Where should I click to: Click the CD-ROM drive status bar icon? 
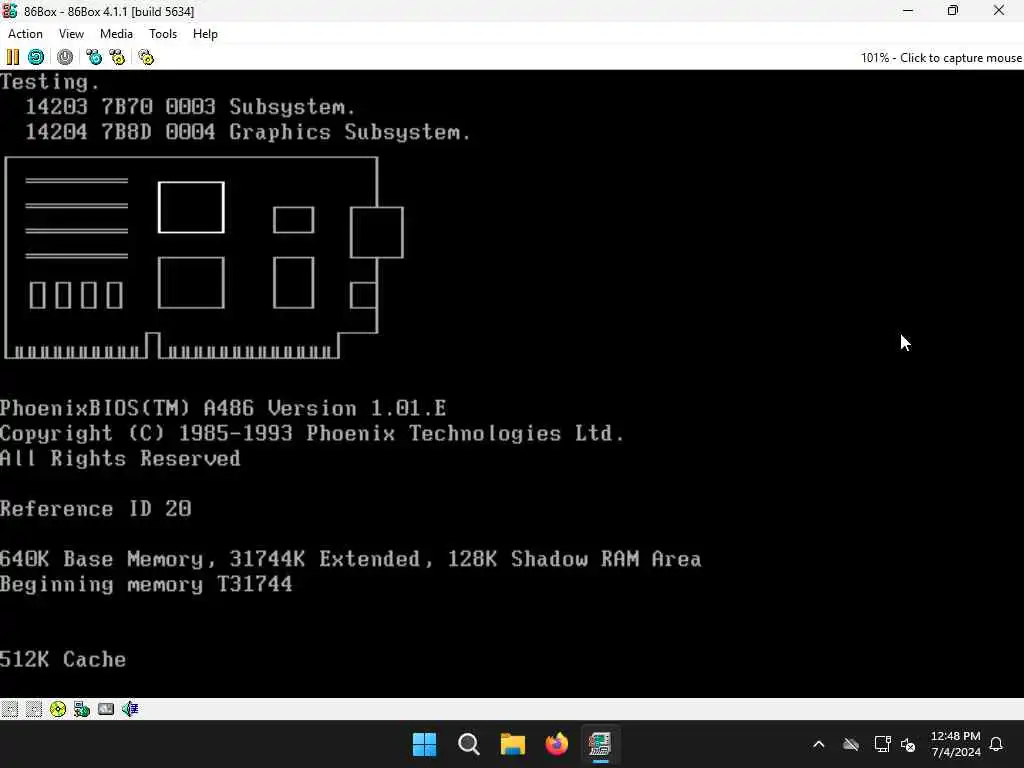[x=58, y=709]
